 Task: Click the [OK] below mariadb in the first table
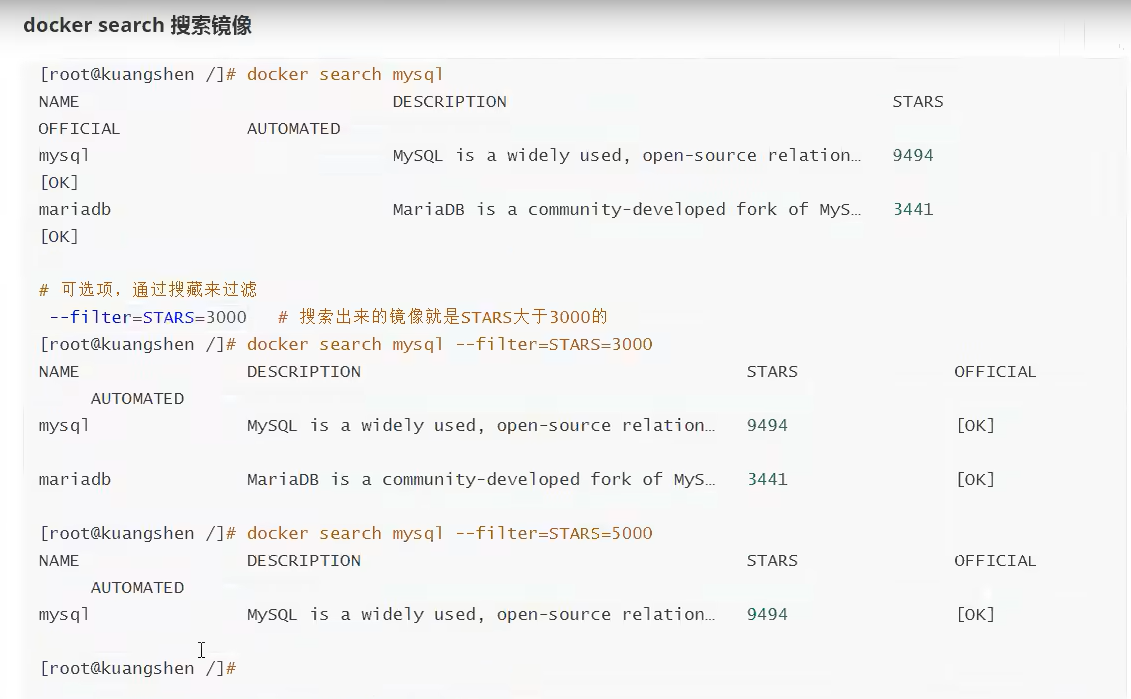59,237
